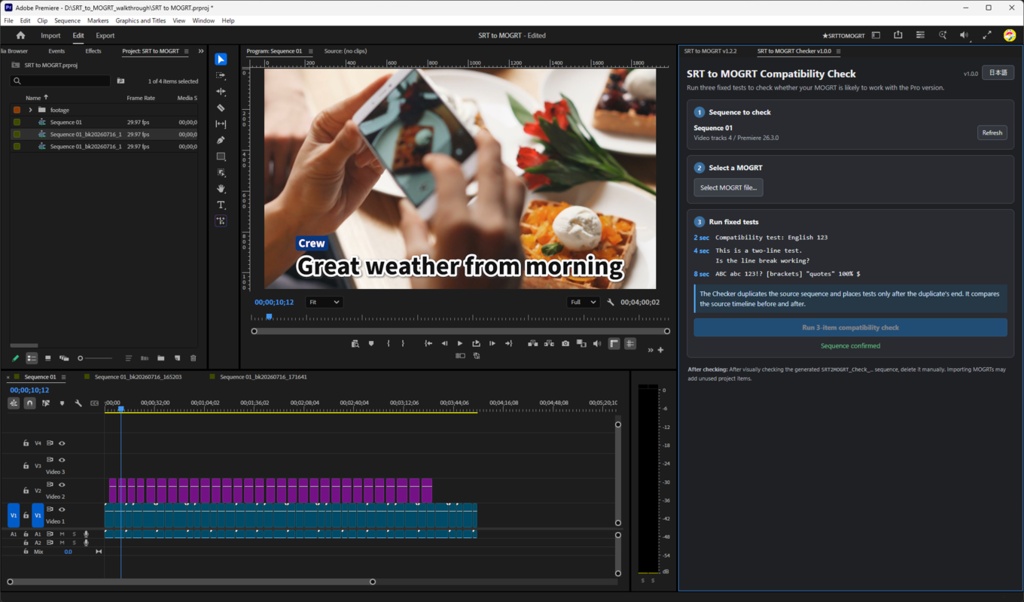Toggle full screen video icon in header

point(987,35)
